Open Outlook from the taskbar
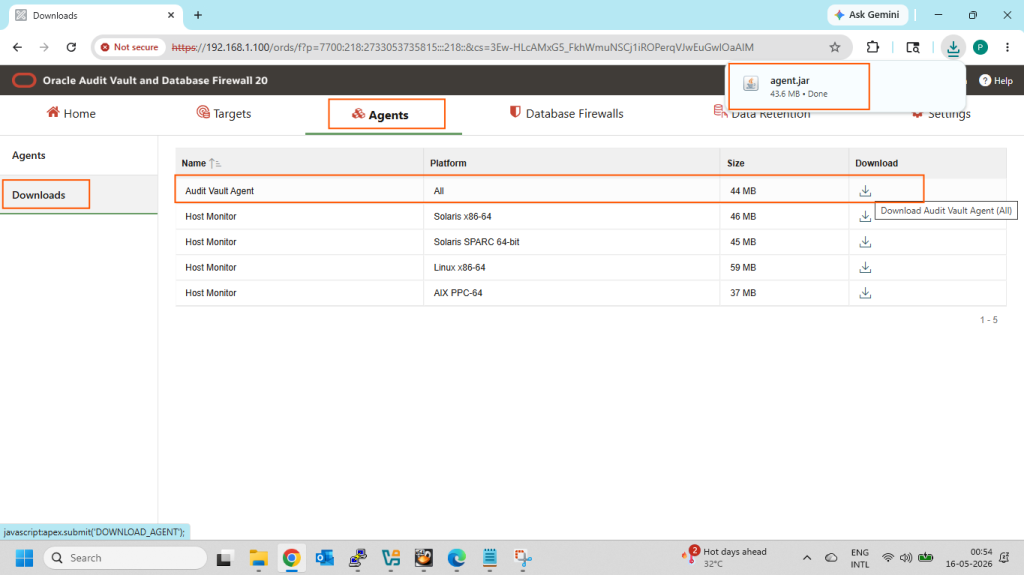The height and width of the screenshot is (575, 1024). [325, 558]
